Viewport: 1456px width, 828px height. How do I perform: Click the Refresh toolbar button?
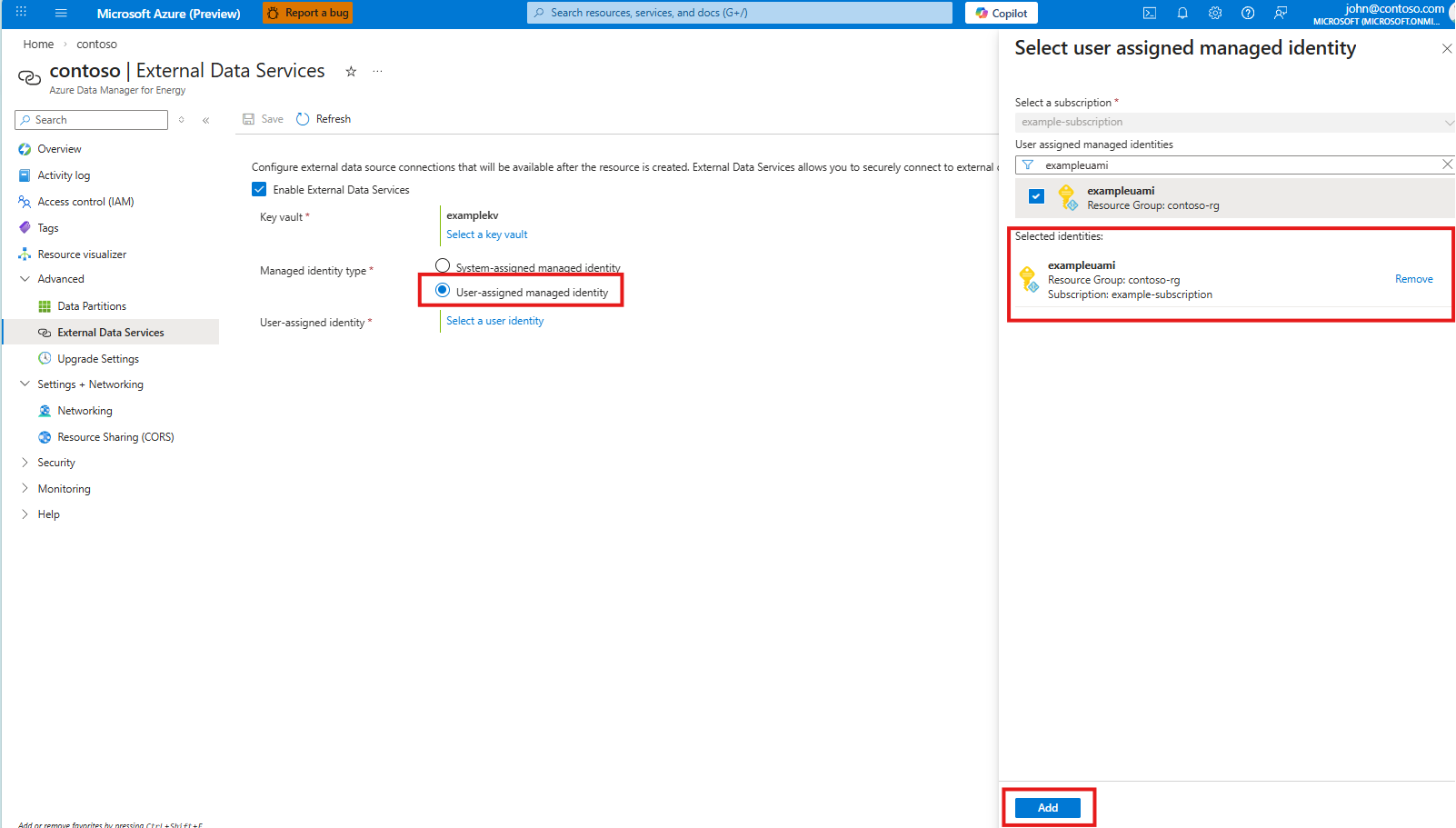[x=324, y=119]
